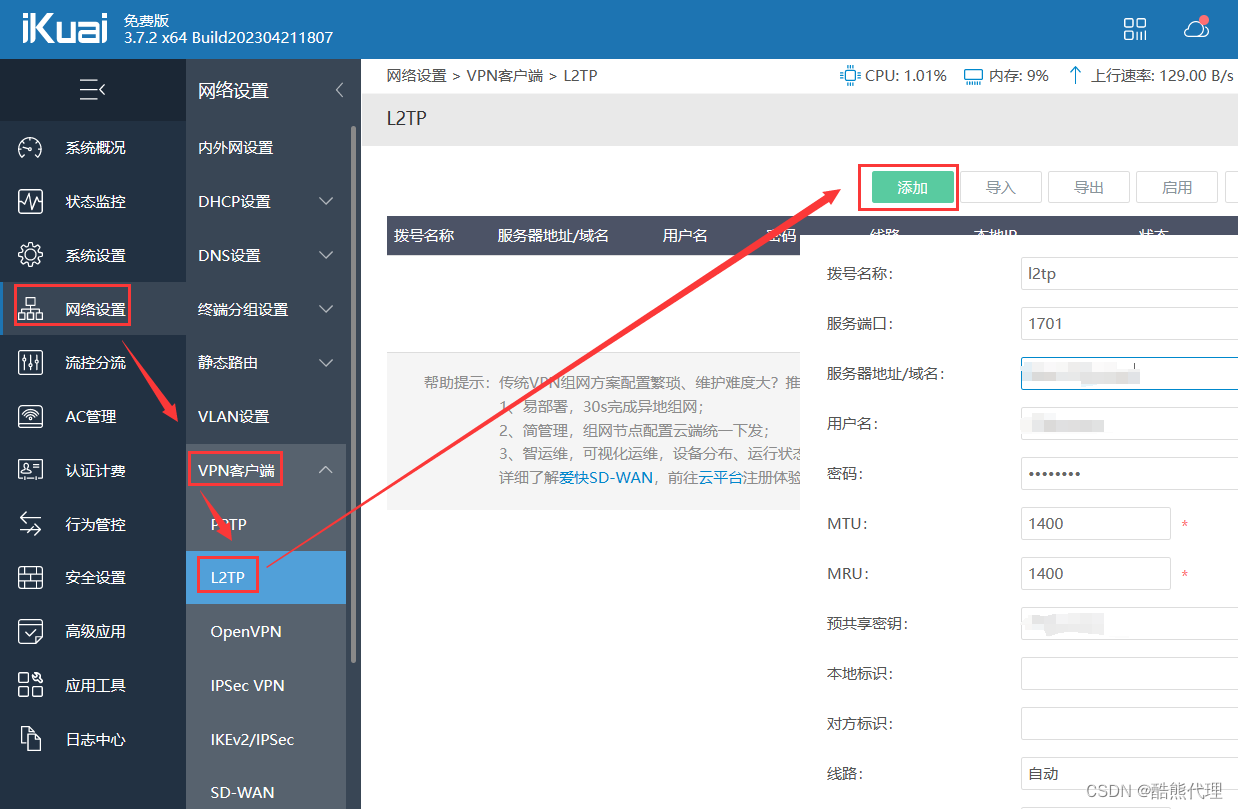The height and width of the screenshot is (809, 1238).
Task: Click the 用户名 input field
Action: 1129,423
